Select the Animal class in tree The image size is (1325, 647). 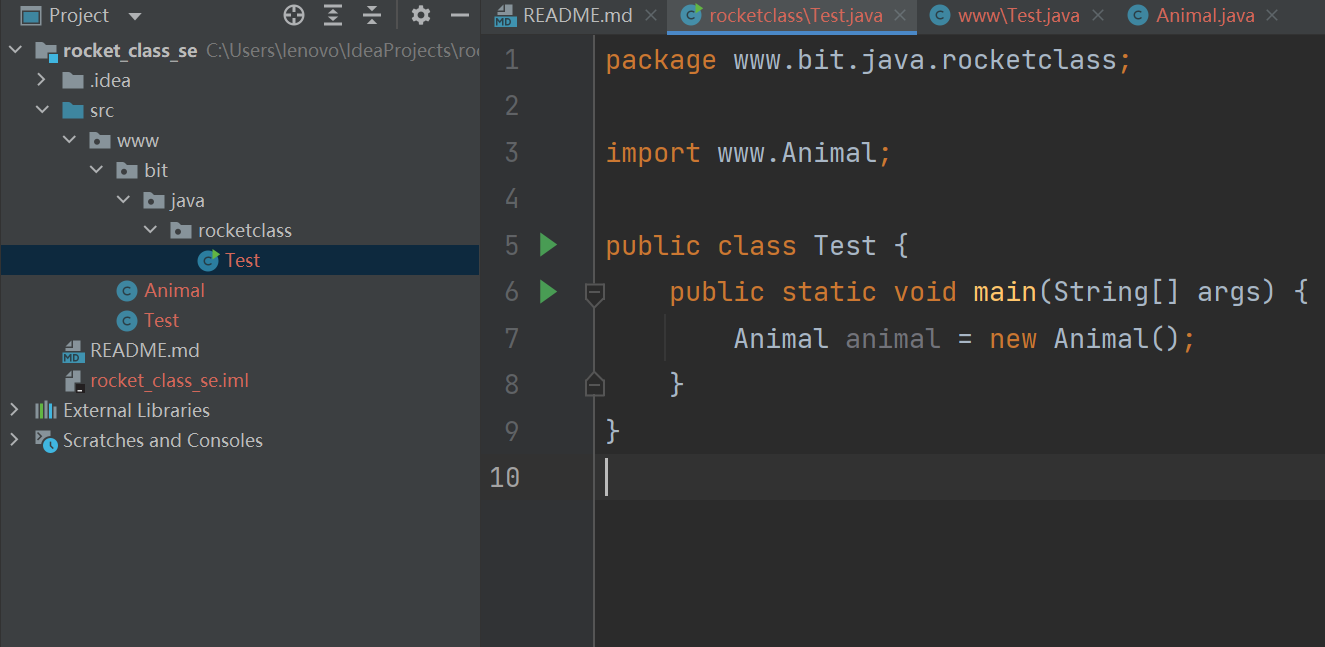pos(174,290)
